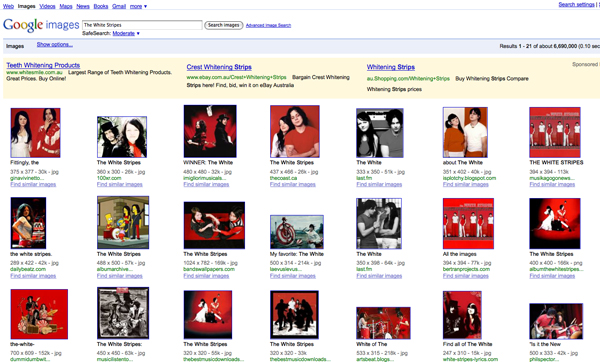Open the Simpsons cartoon thumbnail from albumarchive
Screen dimensions: 600x362
(123, 222)
